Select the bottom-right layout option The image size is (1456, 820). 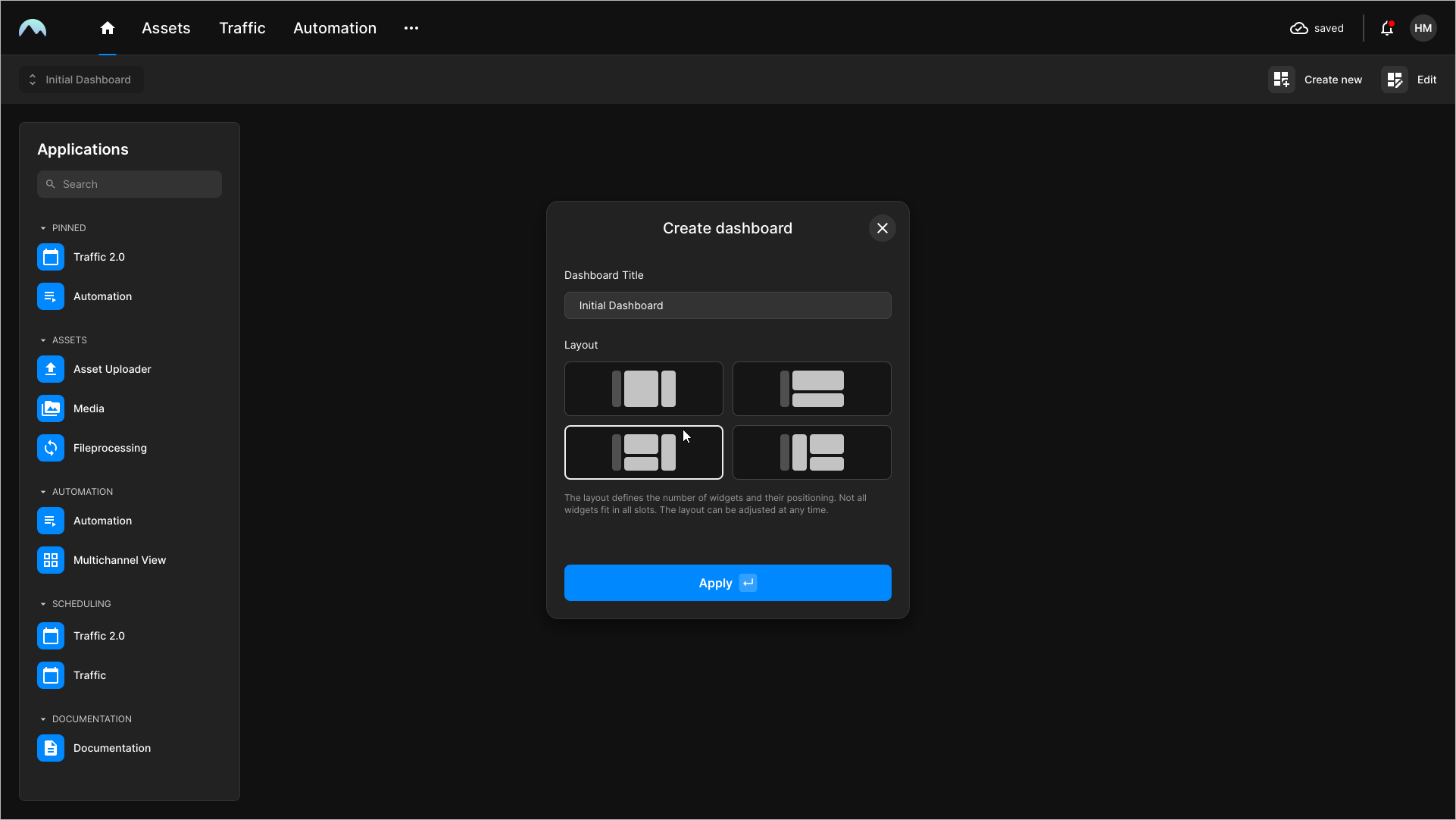click(x=812, y=452)
